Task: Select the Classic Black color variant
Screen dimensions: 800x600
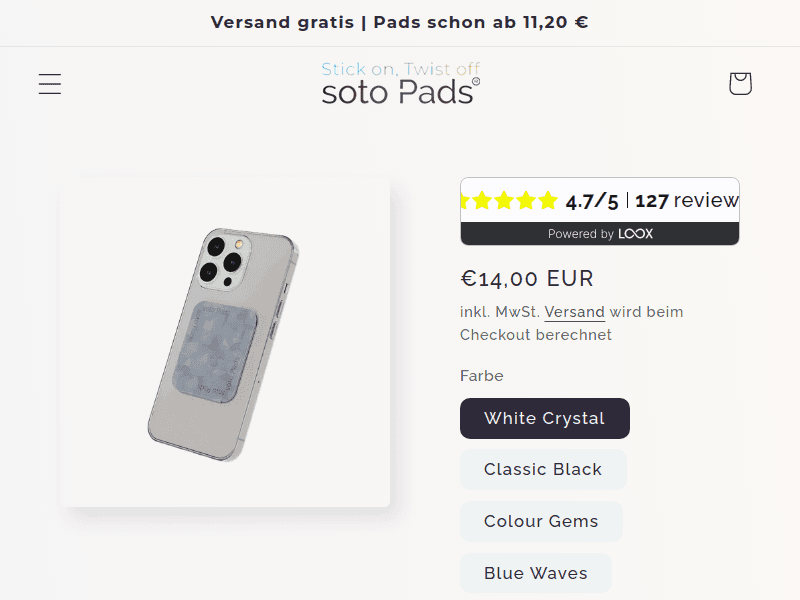Action: (x=543, y=469)
